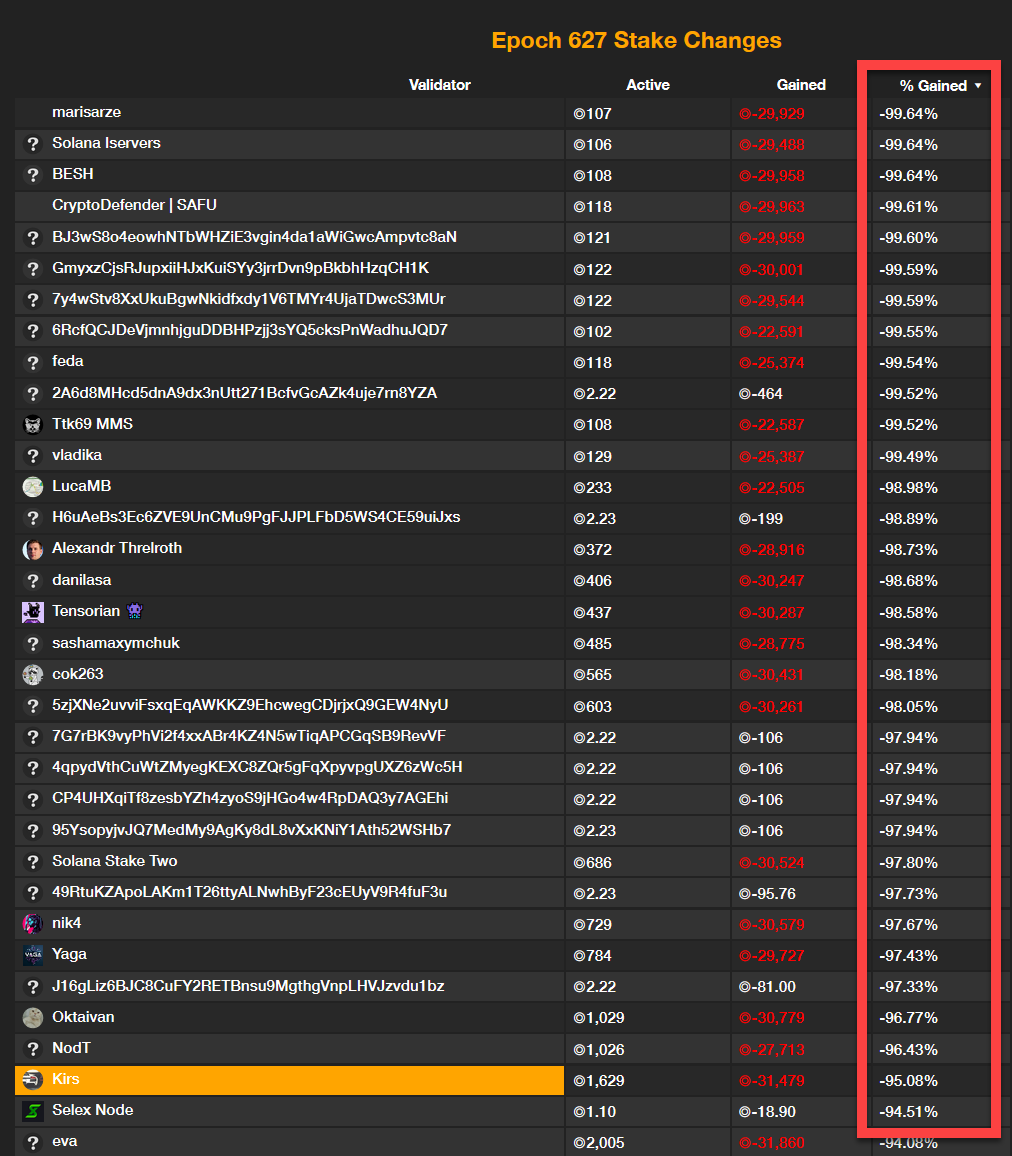Click the Yaga validator logo icon
Viewport: 1012px width, 1156px height.
32,955
